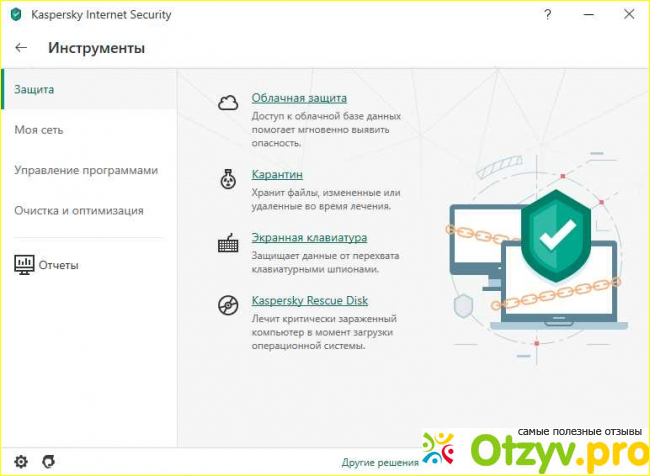Viewport: 650px width, 476px height.
Task: Select the Защита tab in sidebar
Action: 34,90
